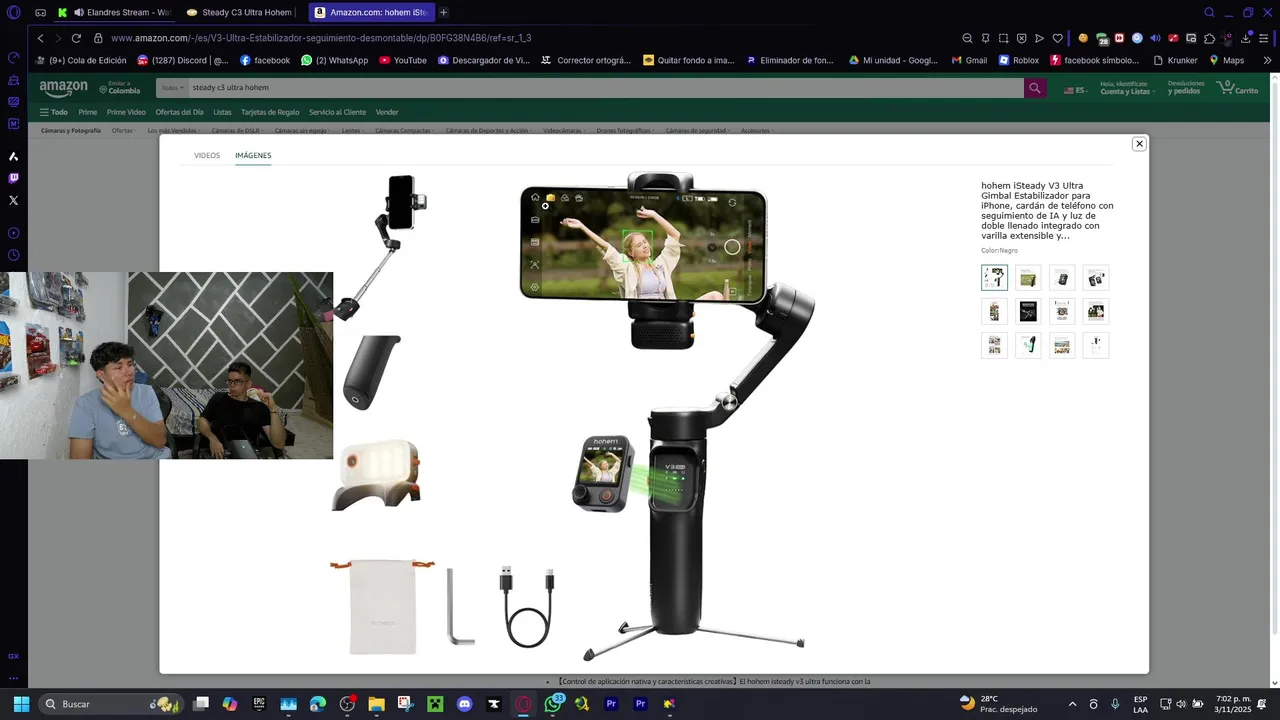This screenshot has height=720, width=1280.
Task: Reload the Amazon page
Action: coord(76,38)
